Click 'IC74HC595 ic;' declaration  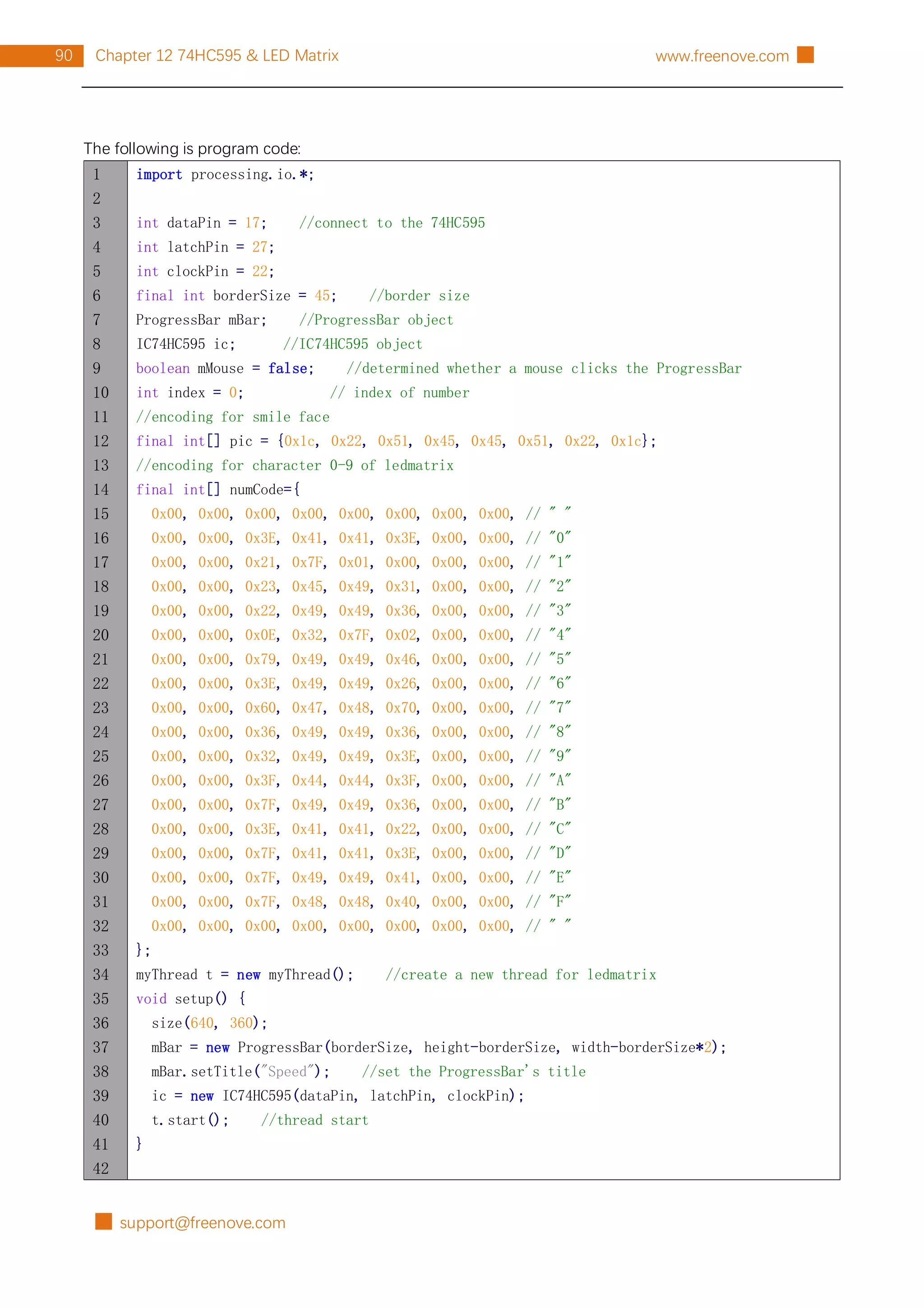[x=185, y=344]
